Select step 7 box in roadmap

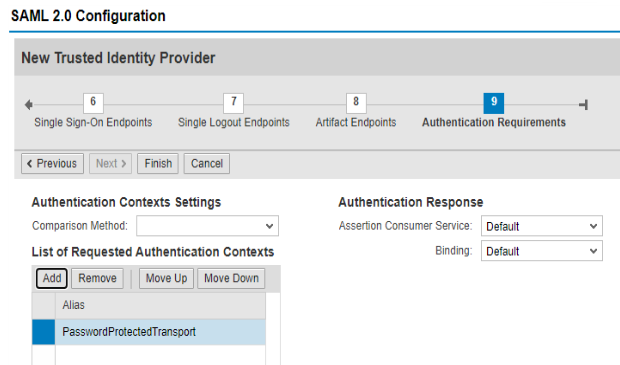pyautogui.click(x=233, y=103)
